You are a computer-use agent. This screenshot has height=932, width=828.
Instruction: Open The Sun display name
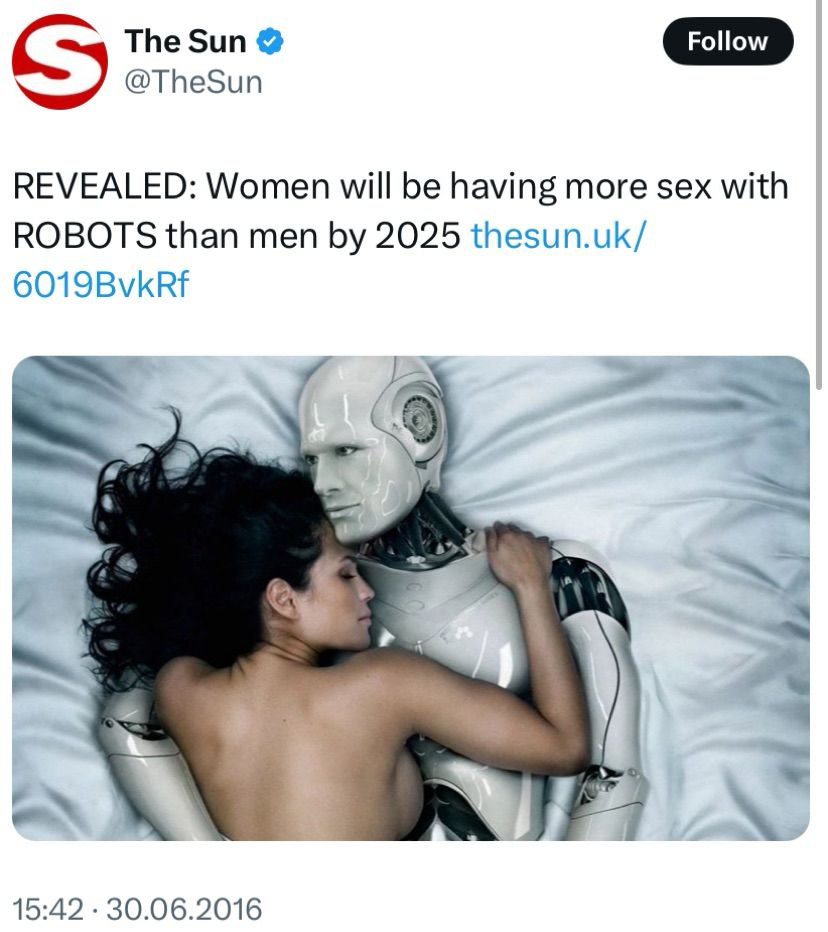click(x=185, y=42)
